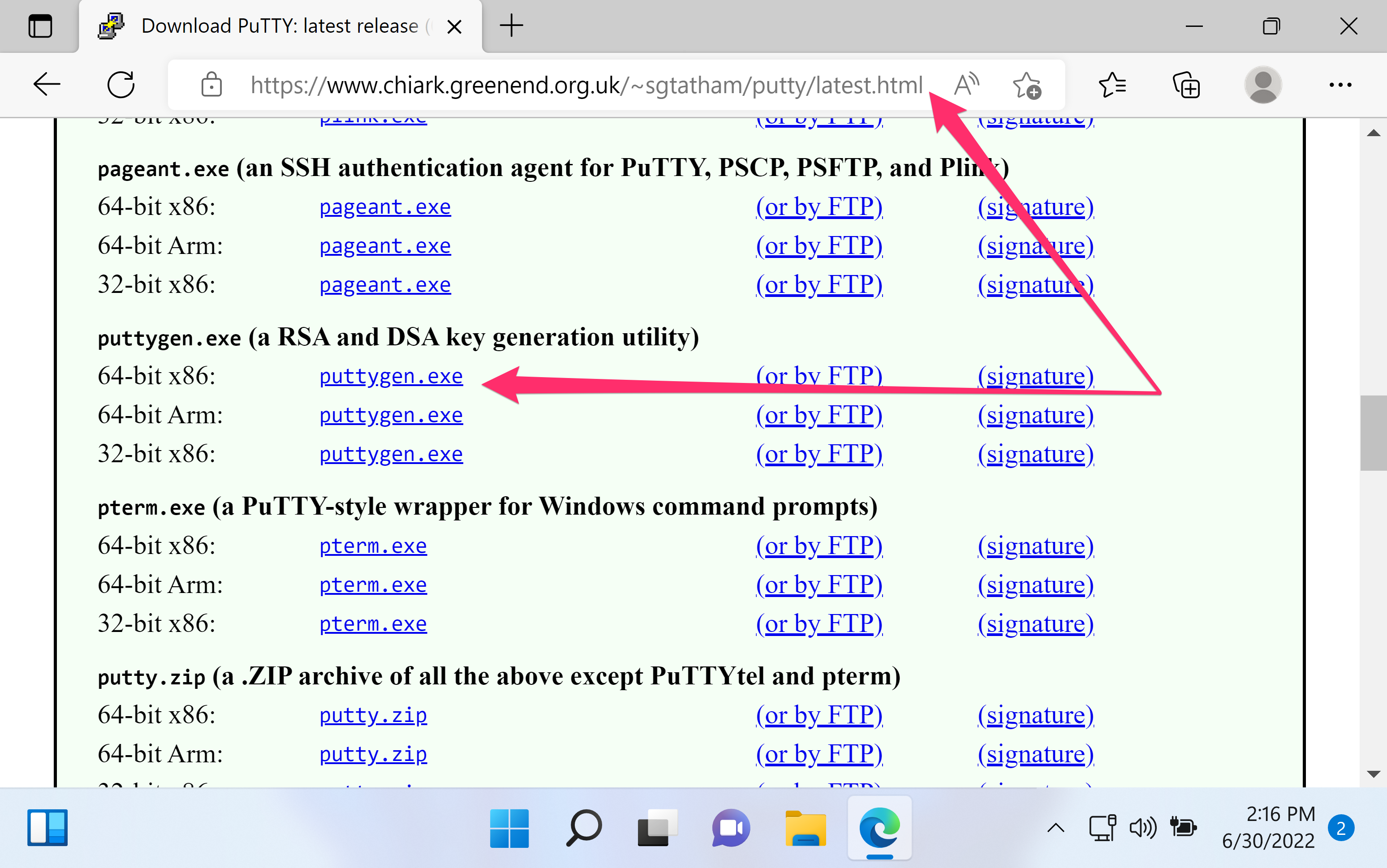The width and height of the screenshot is (1387, 868).
Task: Open File Explorer from taskbar
Action: click(x=805, y=828)
